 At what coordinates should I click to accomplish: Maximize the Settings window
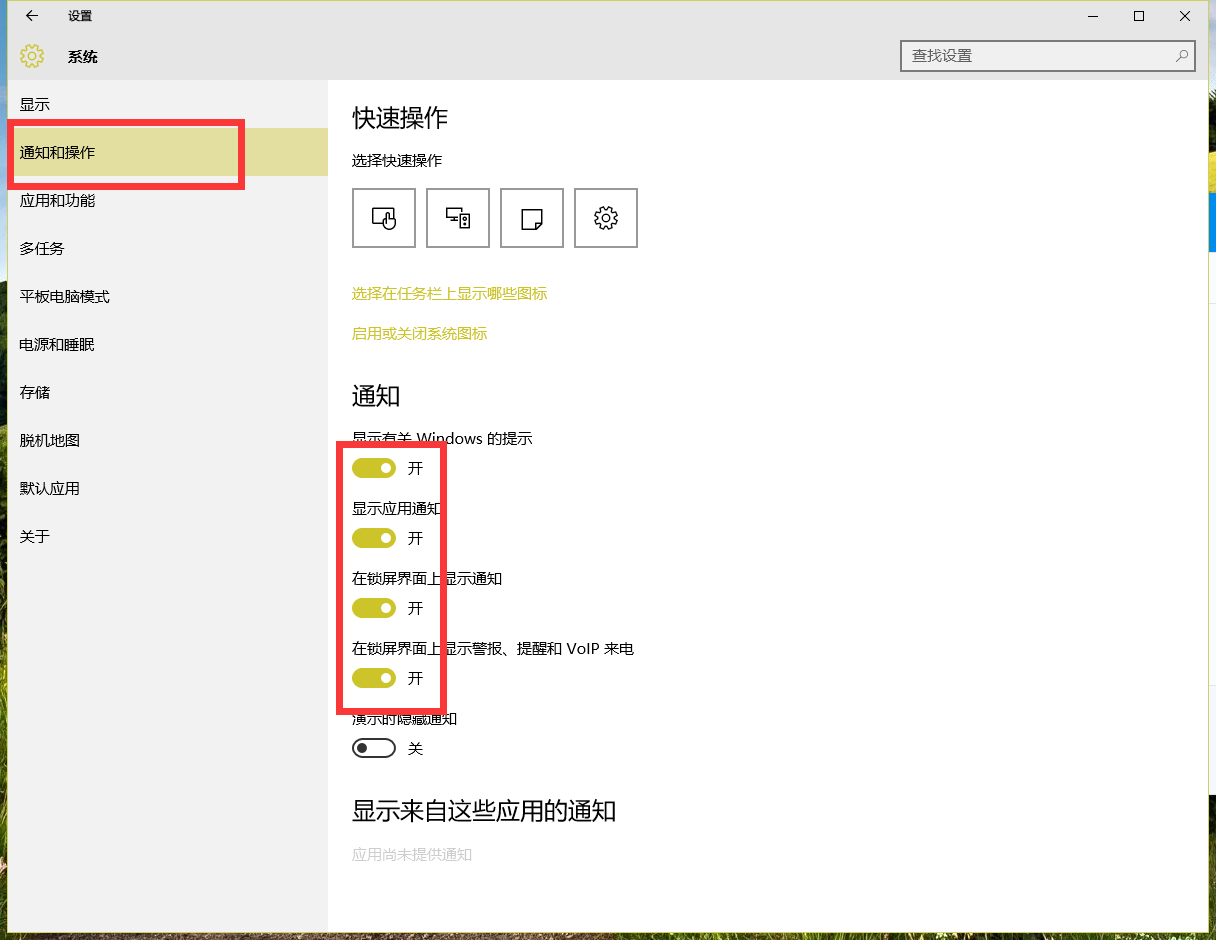point(1138,16)
